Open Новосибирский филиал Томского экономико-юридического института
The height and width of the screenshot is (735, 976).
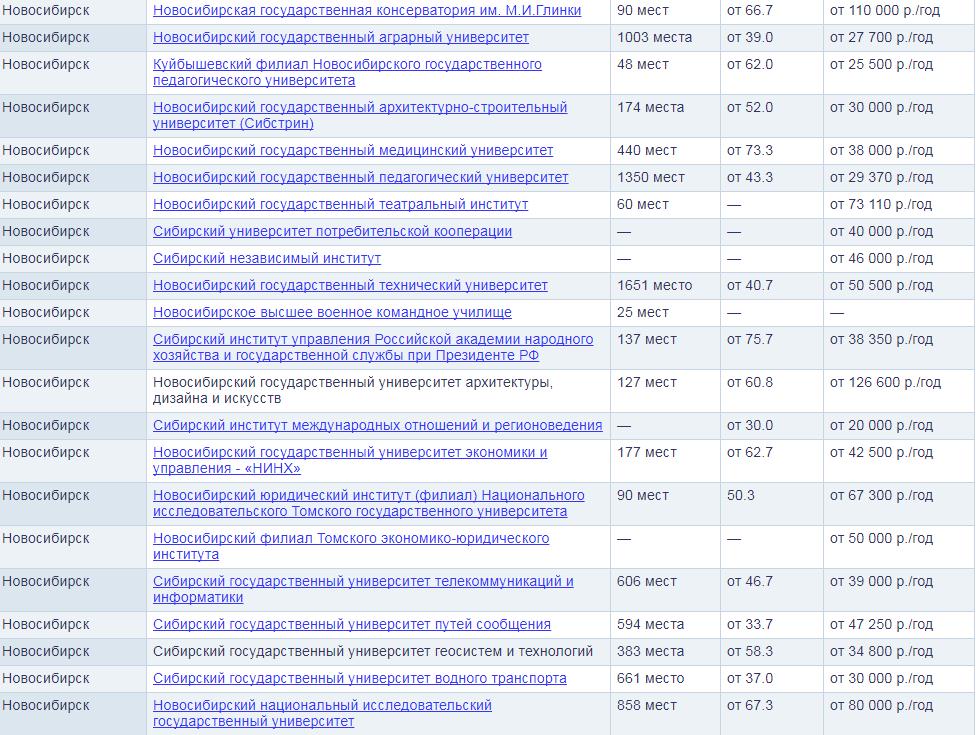pos(351,546)
